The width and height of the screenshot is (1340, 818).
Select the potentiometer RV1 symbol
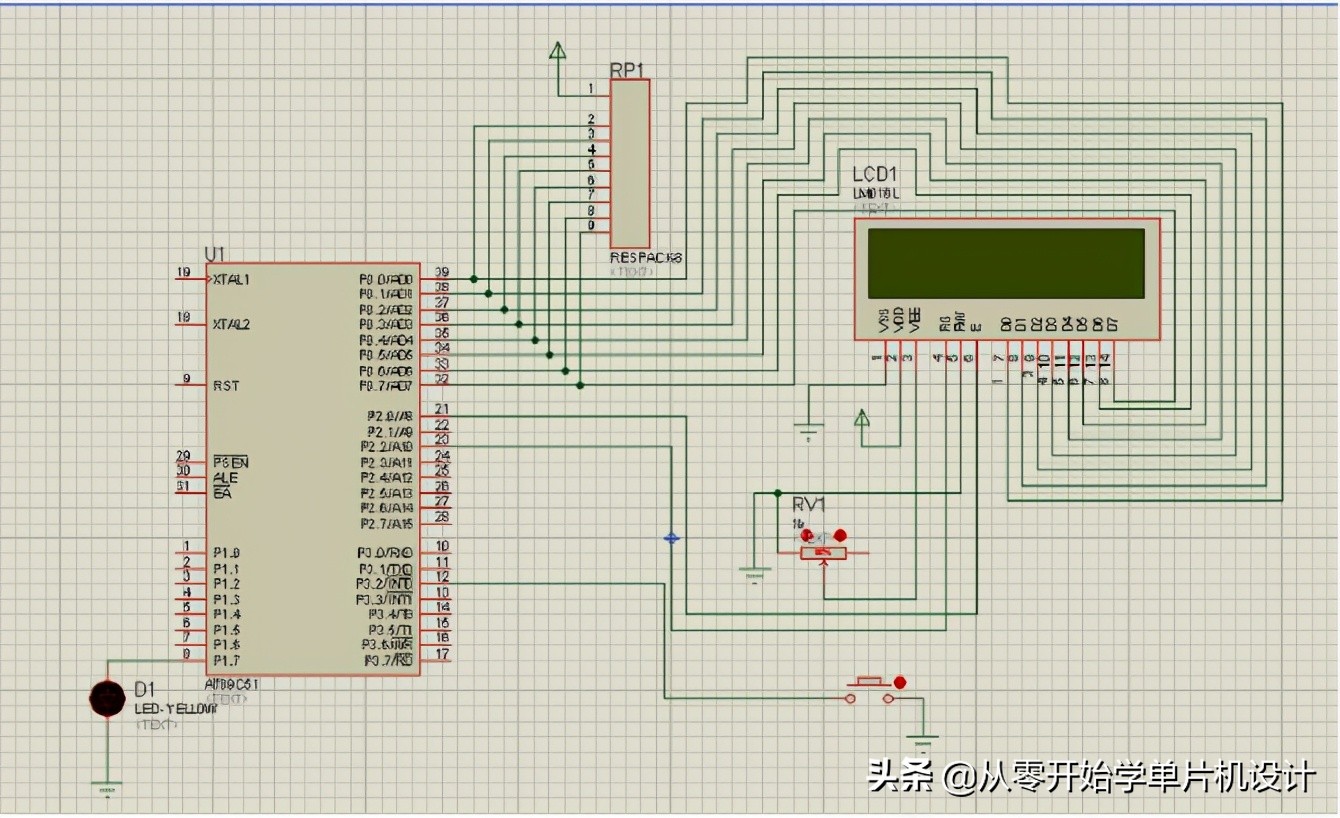coord(822,551)
